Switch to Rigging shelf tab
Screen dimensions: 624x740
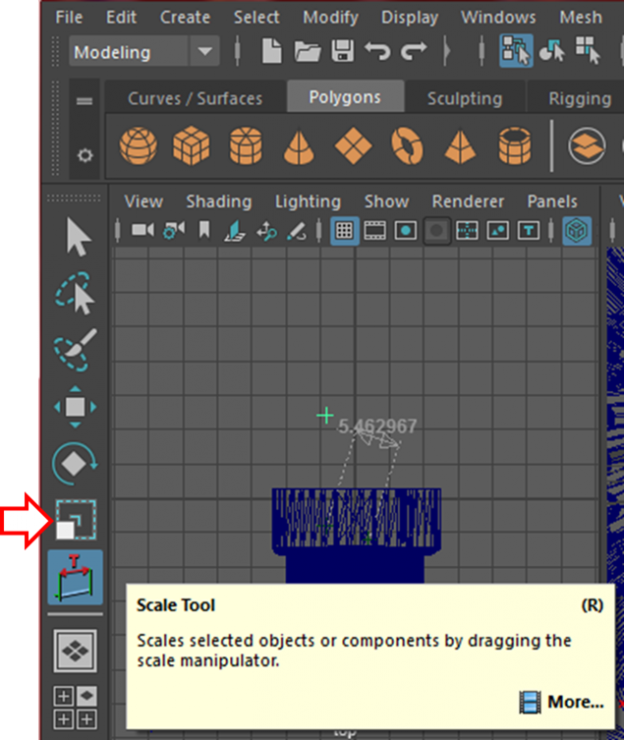(x=580, y=99)
